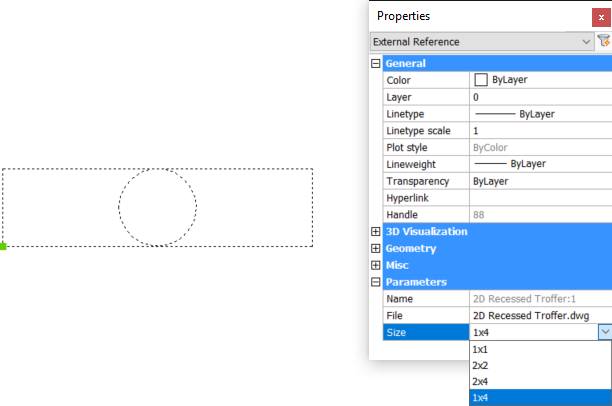The image size is (612, 406).
Task: Select the 1x1 size option
Action: (480, 349)
